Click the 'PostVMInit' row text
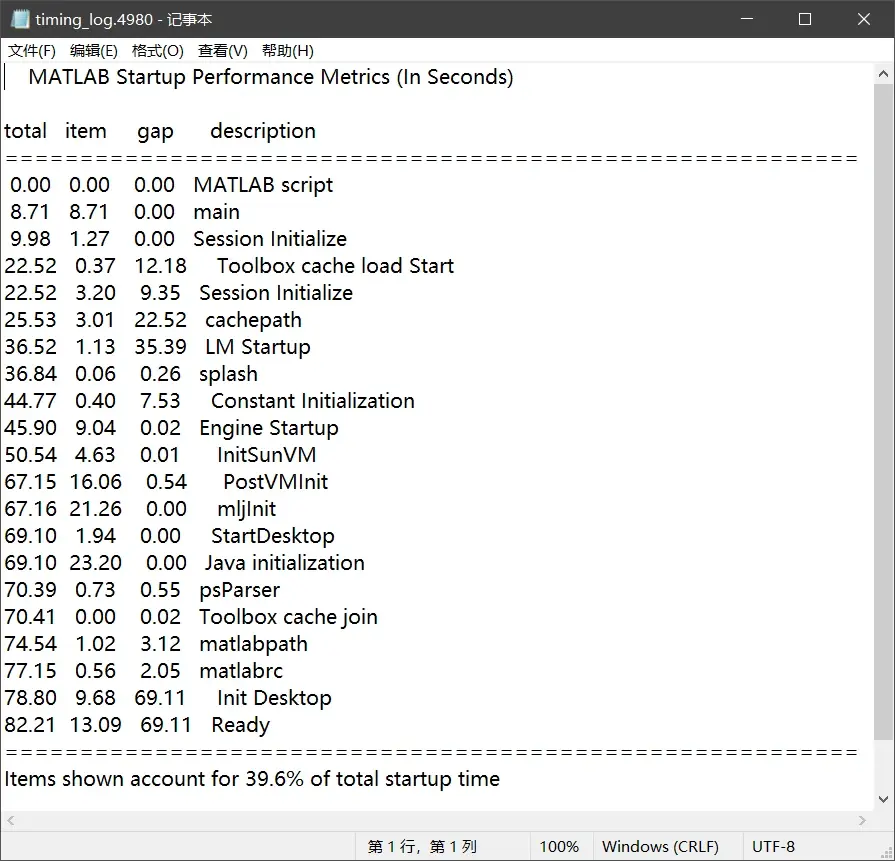Screen dimensions: 895x861 [x=276, y=482]
